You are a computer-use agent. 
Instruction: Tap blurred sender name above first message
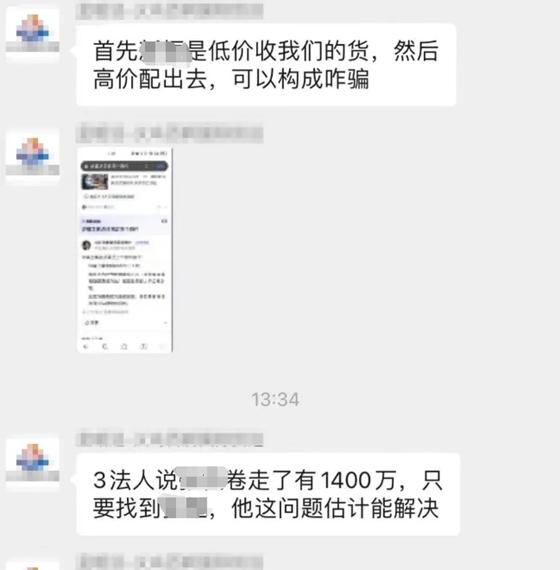170,11
